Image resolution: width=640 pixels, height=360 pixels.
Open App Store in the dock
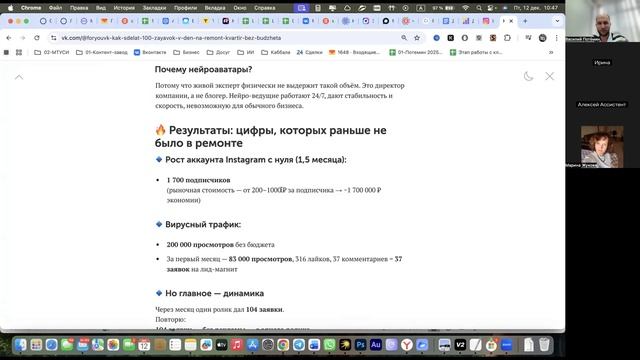click(252, 345)
